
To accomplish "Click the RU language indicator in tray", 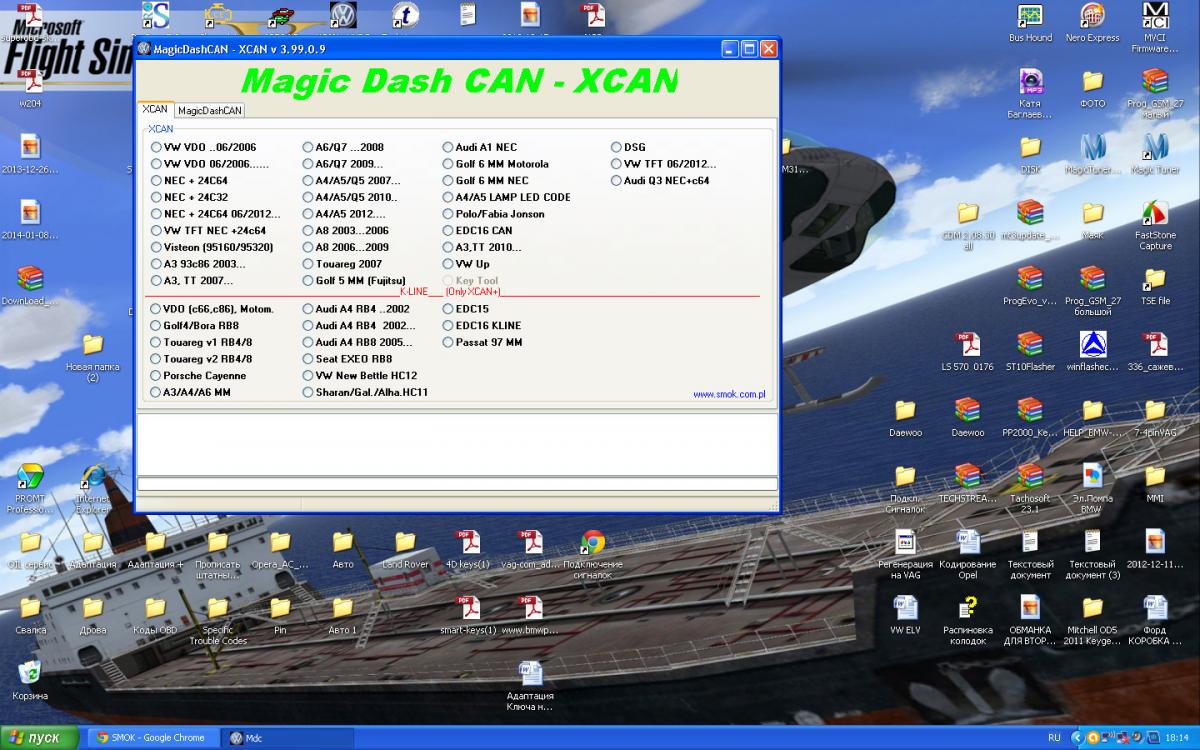I will (1054, 738).
